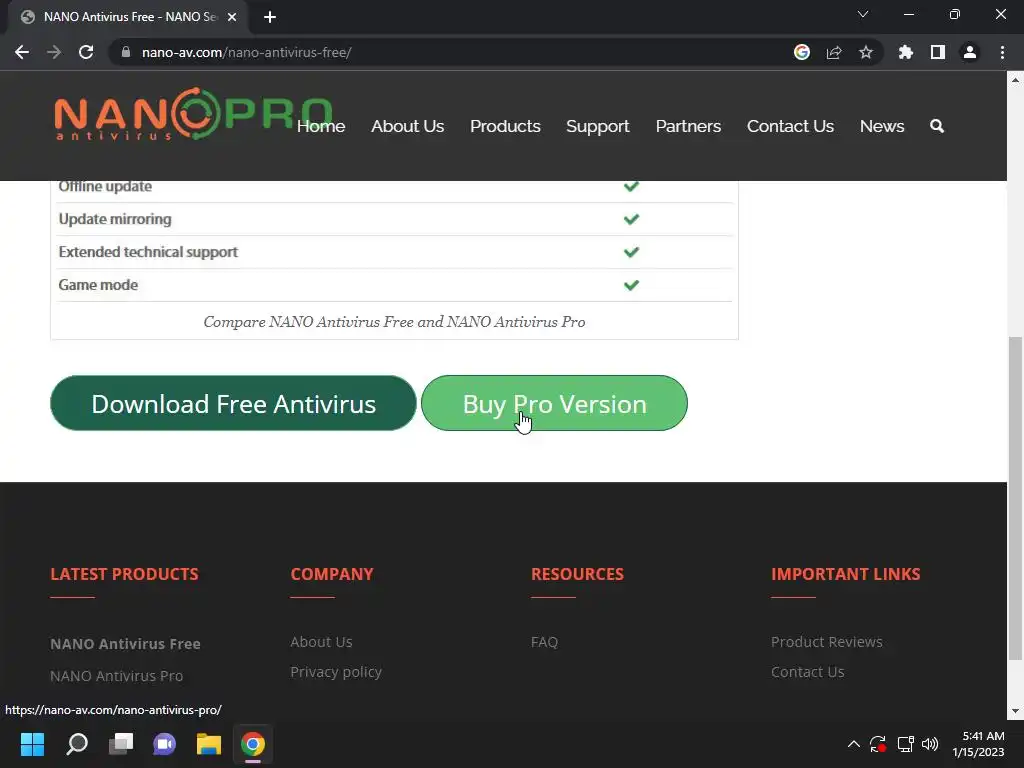Open footer Contact Us link
The width and height of the screenshot is (1024, 768).
click(x=808, y=672)
